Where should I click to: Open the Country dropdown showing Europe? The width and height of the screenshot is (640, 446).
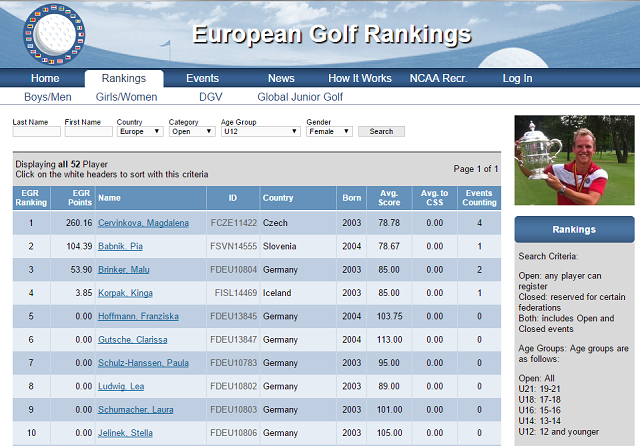(x=140, y=131)
